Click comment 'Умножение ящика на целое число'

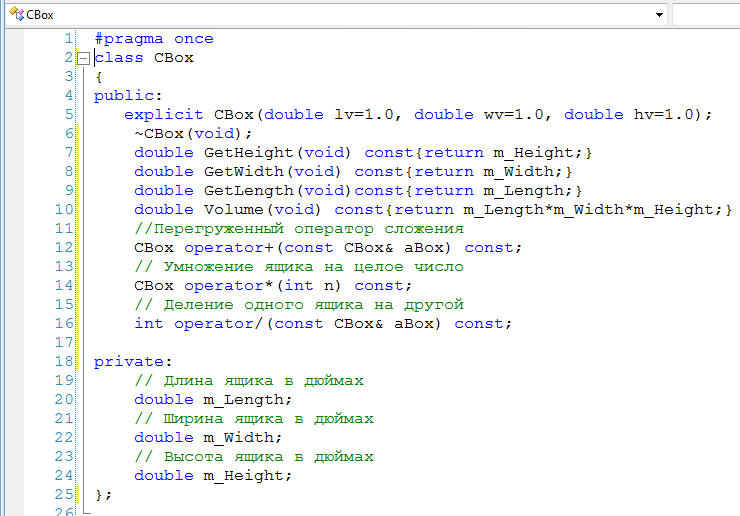pos(313,267)
